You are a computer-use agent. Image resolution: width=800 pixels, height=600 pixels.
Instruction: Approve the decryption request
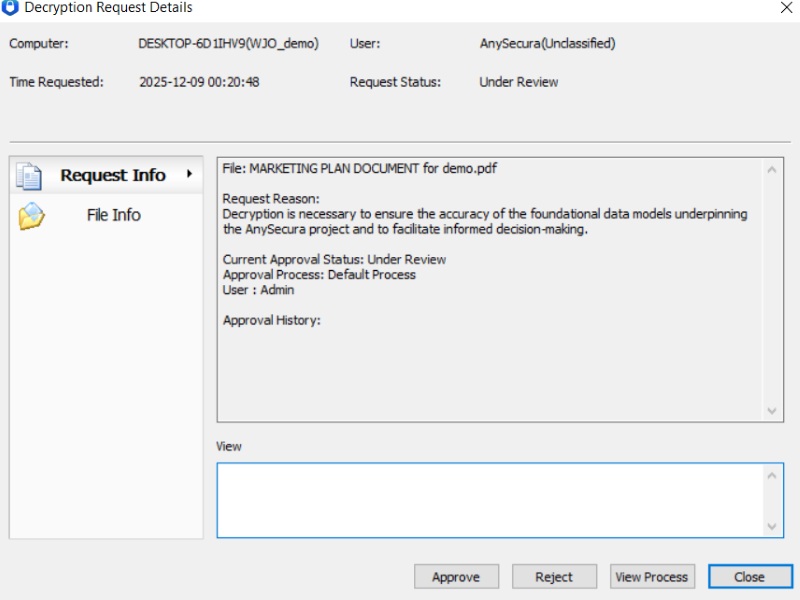(x=456, y=576)
